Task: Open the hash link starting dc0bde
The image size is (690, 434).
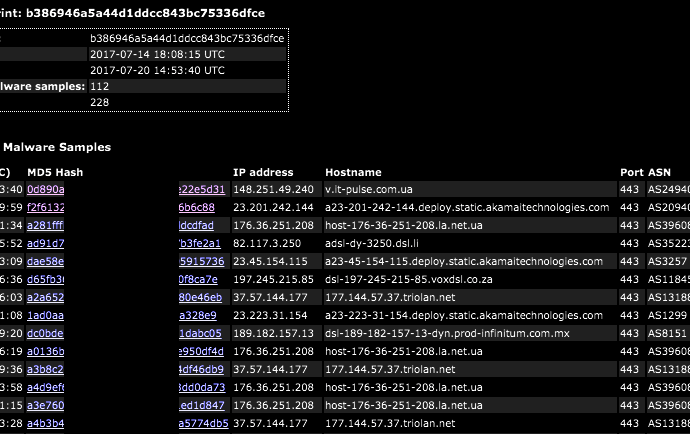Action: pyautogui.click(x=45, y=334)
